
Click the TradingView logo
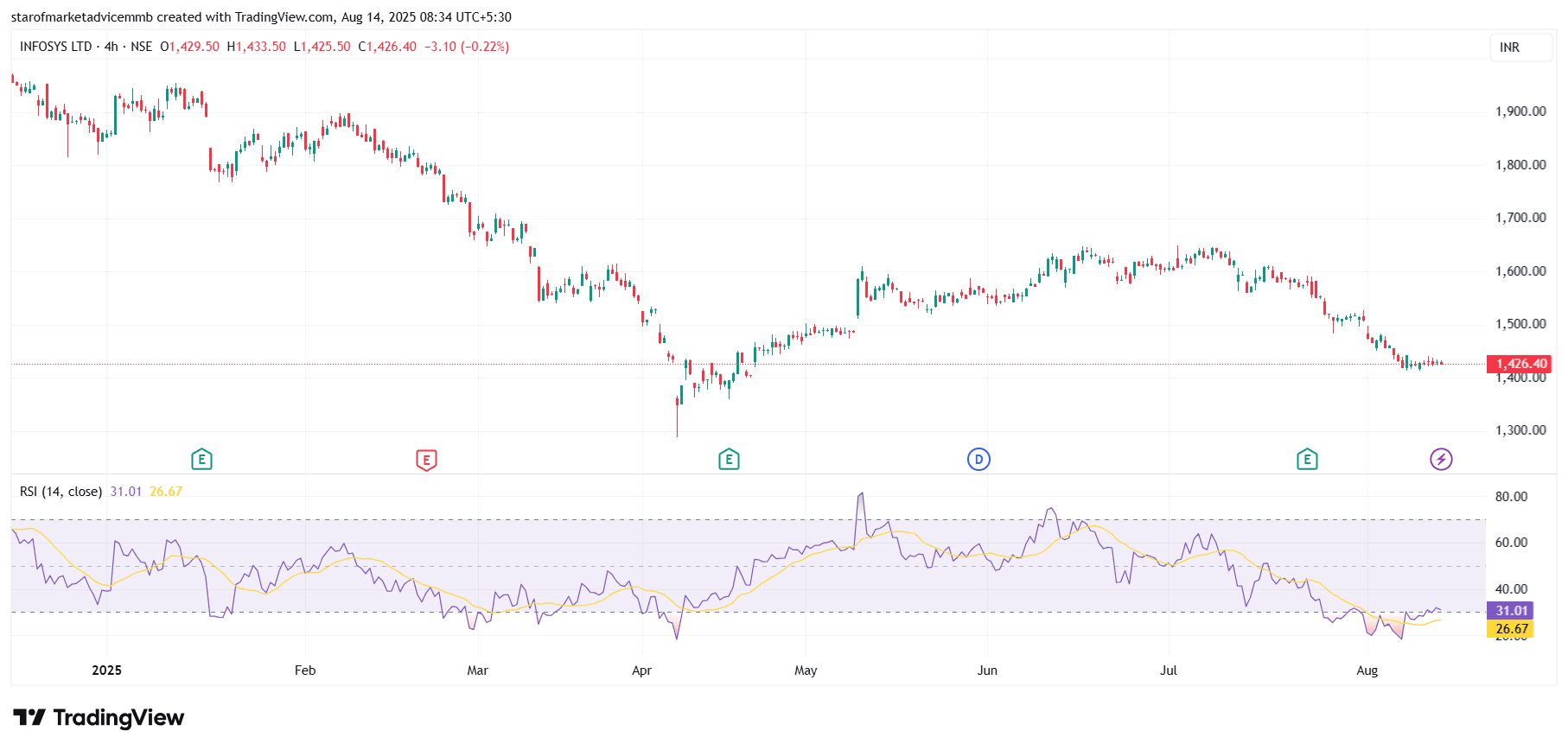(x=99, y=718)
